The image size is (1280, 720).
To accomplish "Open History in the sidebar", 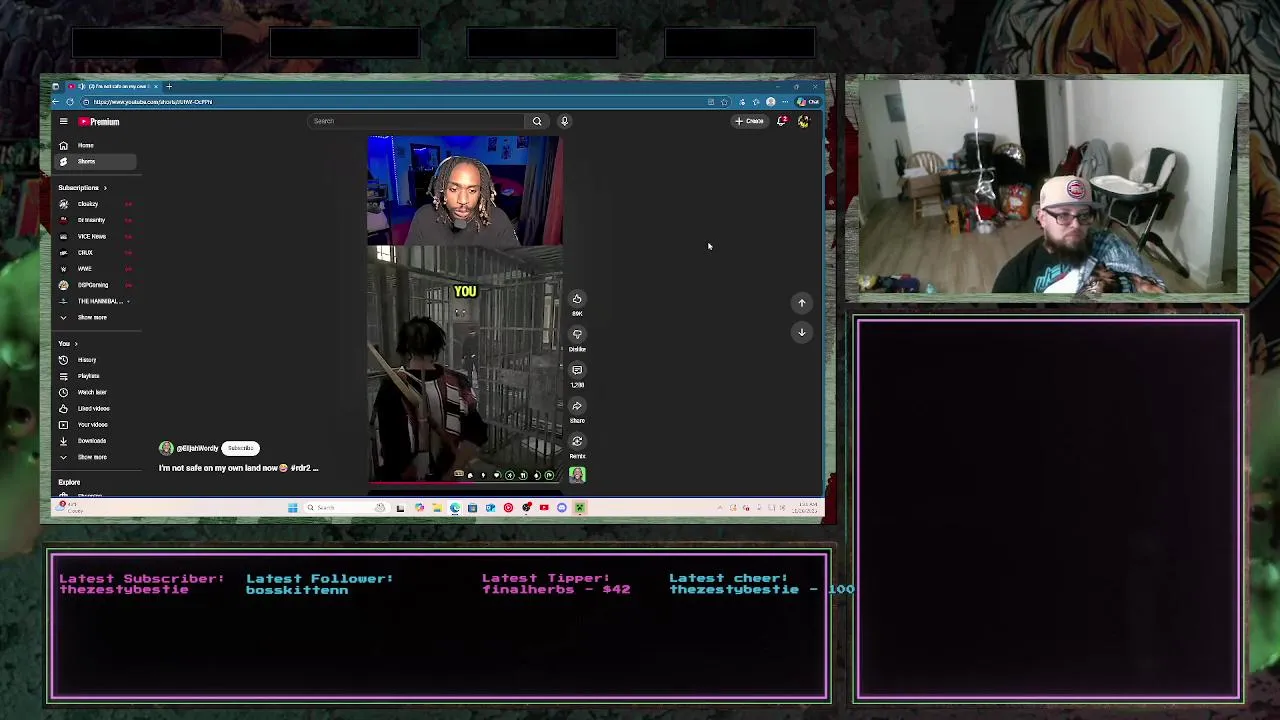I will point(96,360).
